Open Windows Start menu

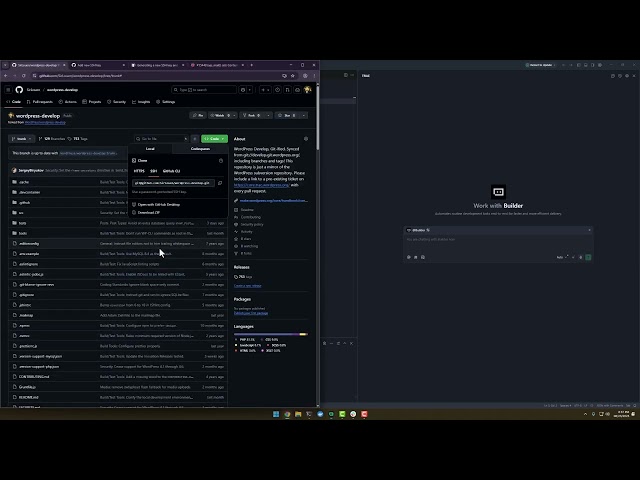pos(276,414)
